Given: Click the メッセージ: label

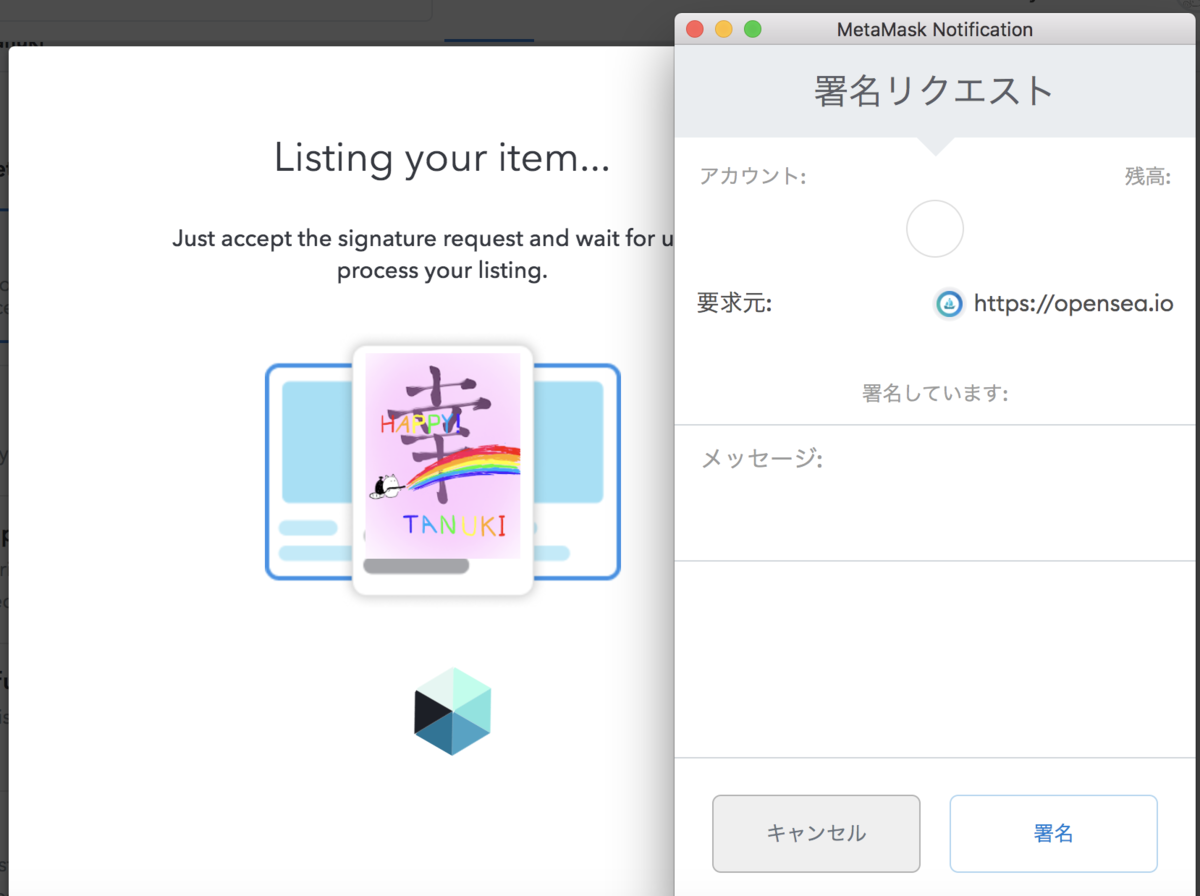Looking at the screenshot, I should point(761,459).
